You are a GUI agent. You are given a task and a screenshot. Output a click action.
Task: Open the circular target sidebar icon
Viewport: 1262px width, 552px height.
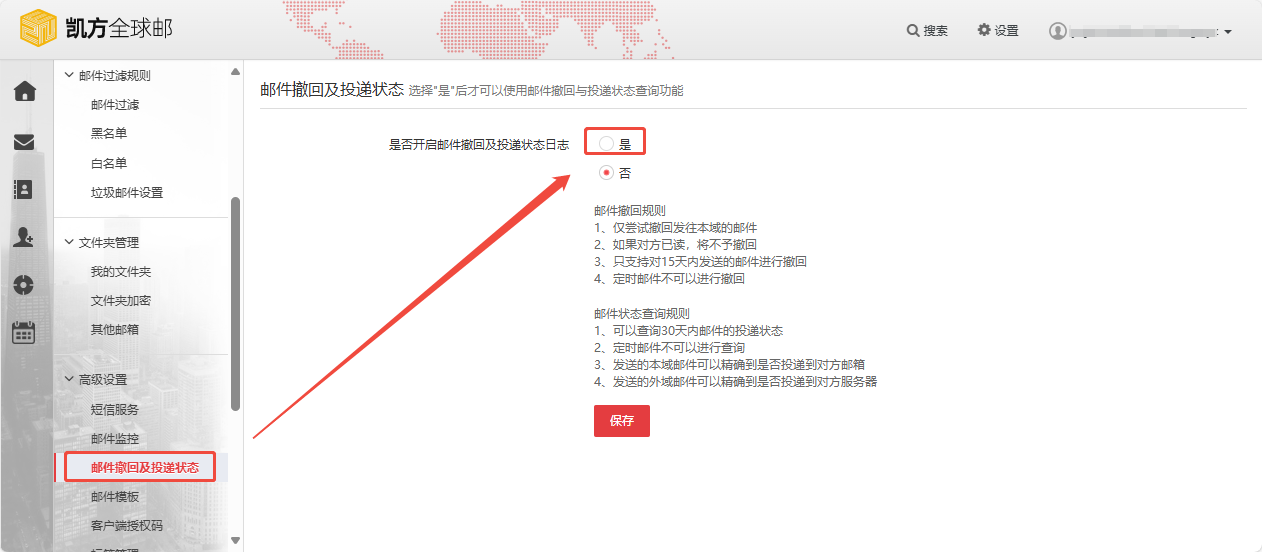point(24,285)
